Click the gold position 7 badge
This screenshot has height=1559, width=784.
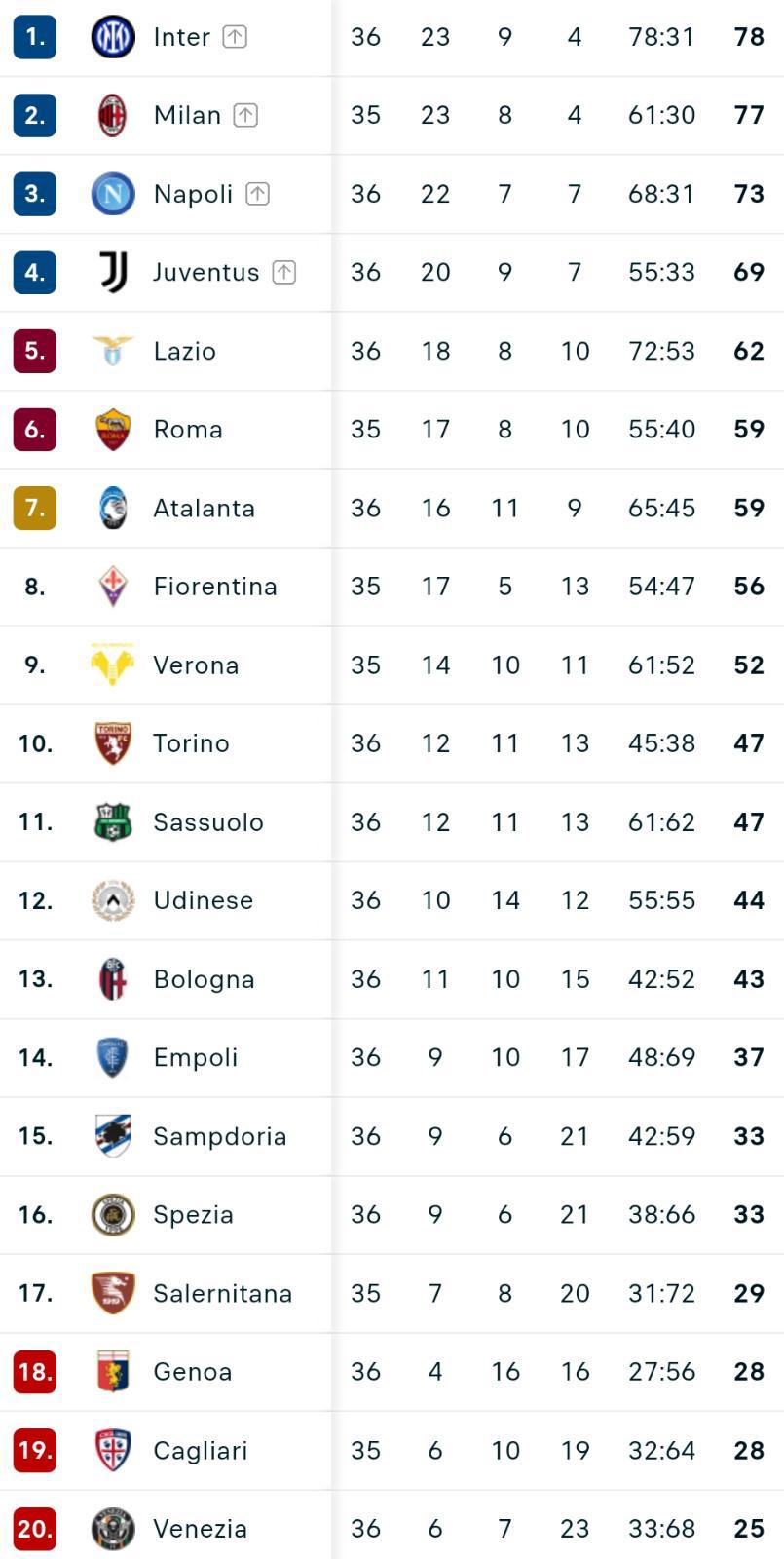click(x=34, y=509)
